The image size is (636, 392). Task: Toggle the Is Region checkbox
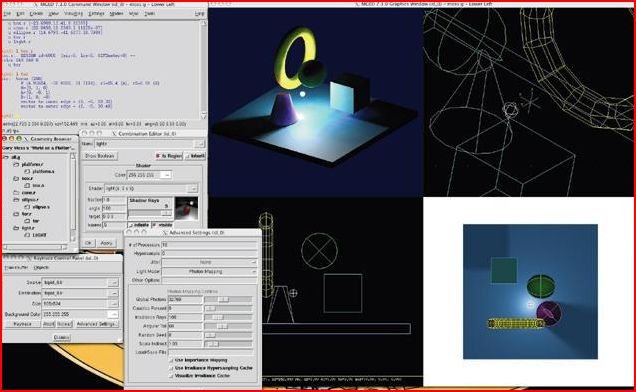pos(158,156)
